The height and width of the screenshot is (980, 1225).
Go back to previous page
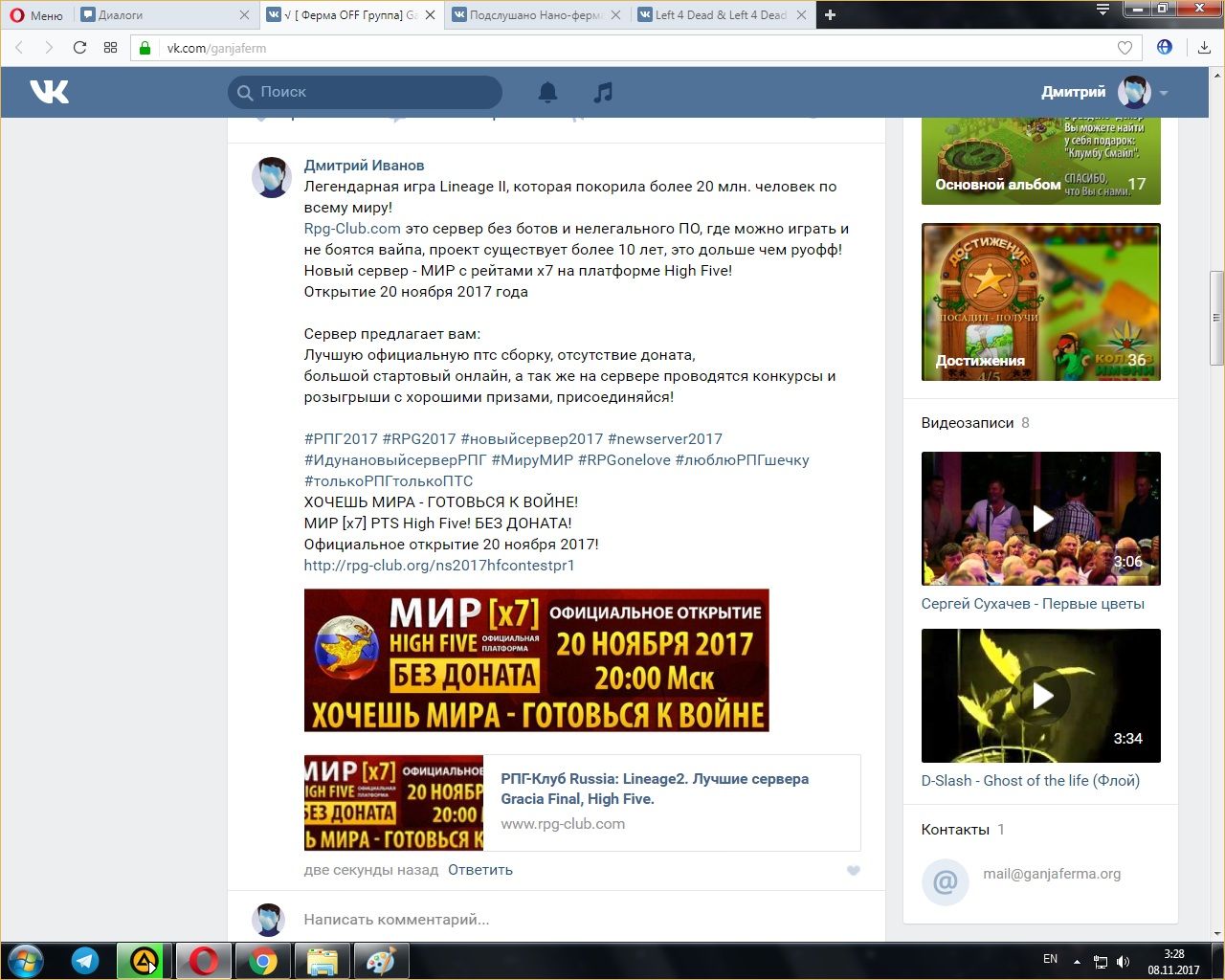pos(19,48)
